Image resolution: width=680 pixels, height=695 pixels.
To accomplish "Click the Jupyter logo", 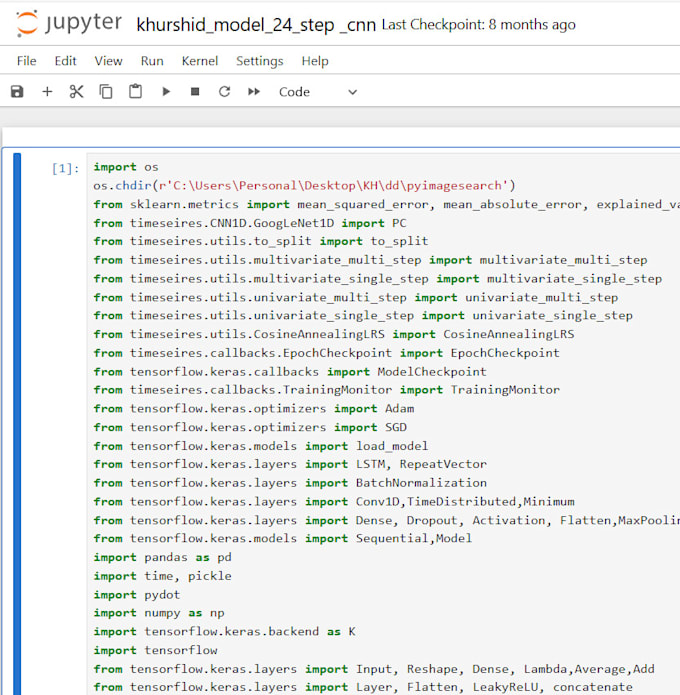I will pyautogui.click(x=68, y=23).
